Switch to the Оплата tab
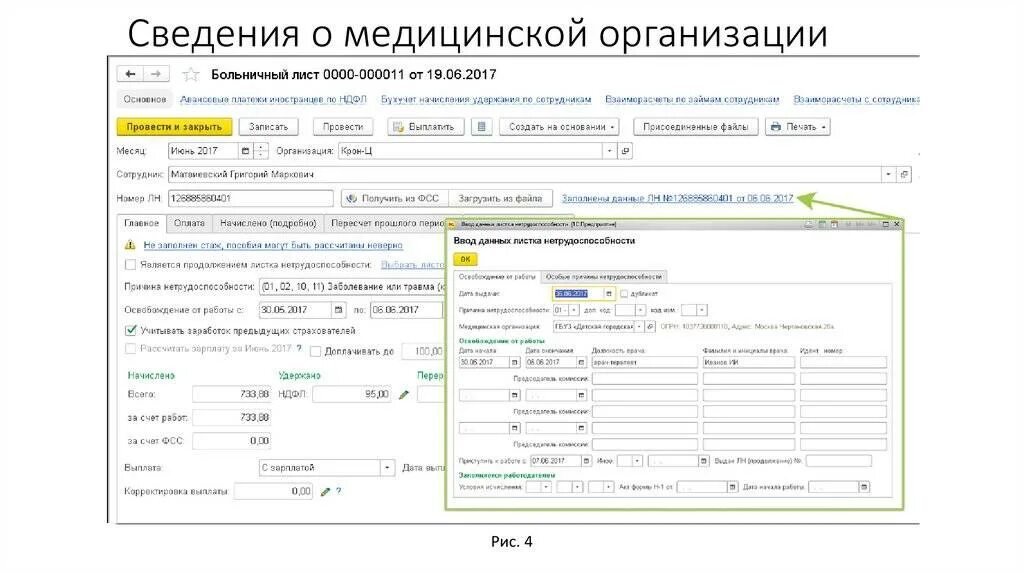 (x=189, y=223)
